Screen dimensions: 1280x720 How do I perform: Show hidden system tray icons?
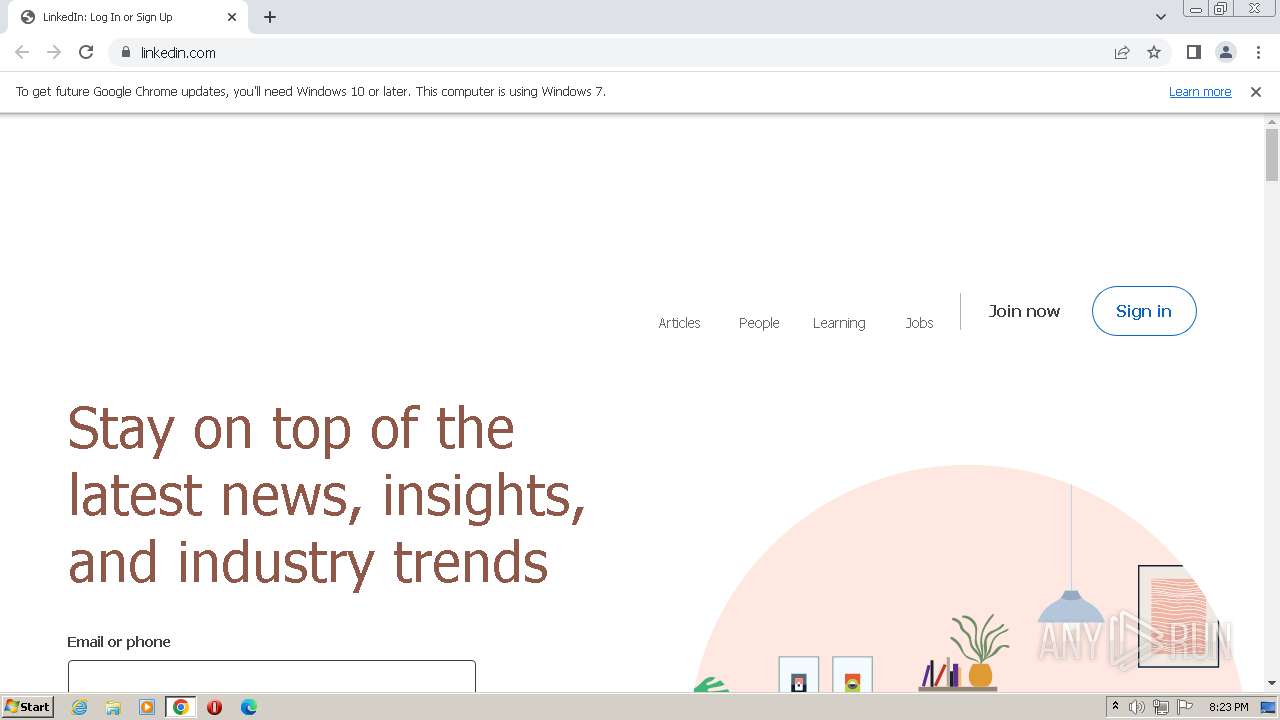(x=1115, y=707)
